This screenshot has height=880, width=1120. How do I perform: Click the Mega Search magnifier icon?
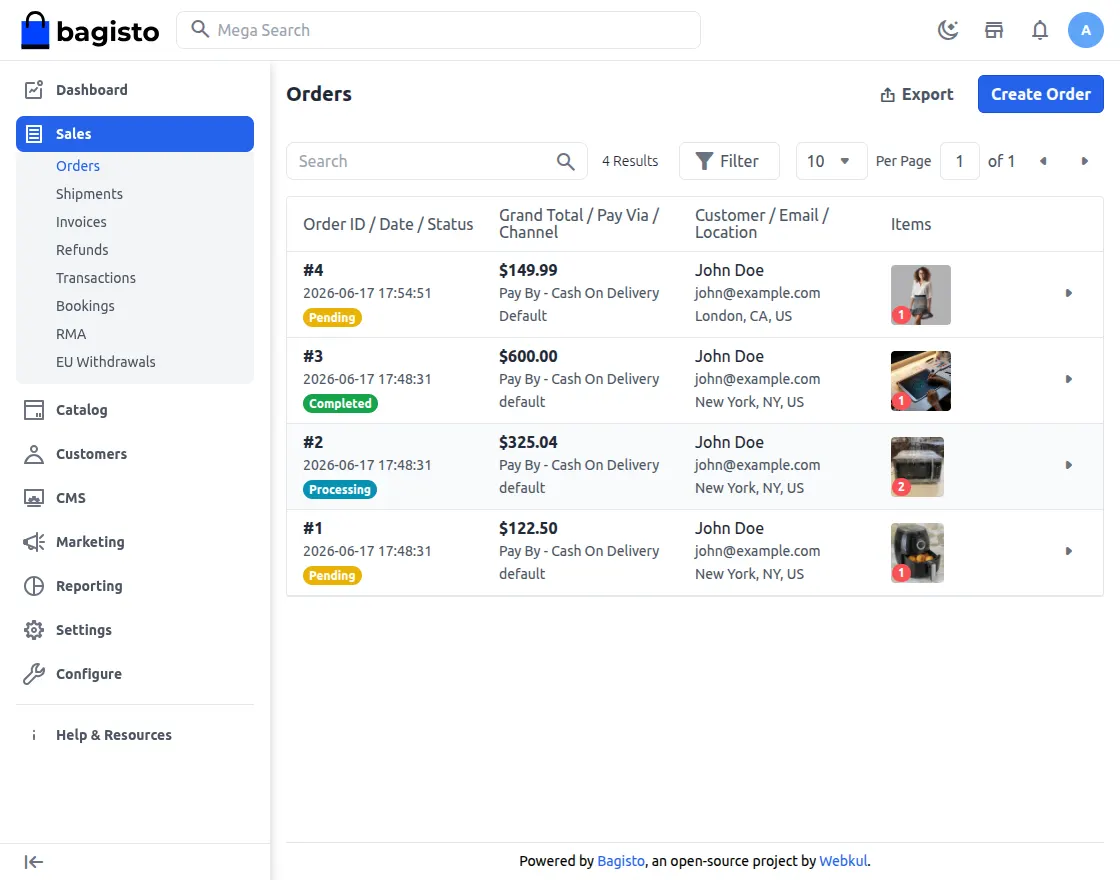coord(200,29)
